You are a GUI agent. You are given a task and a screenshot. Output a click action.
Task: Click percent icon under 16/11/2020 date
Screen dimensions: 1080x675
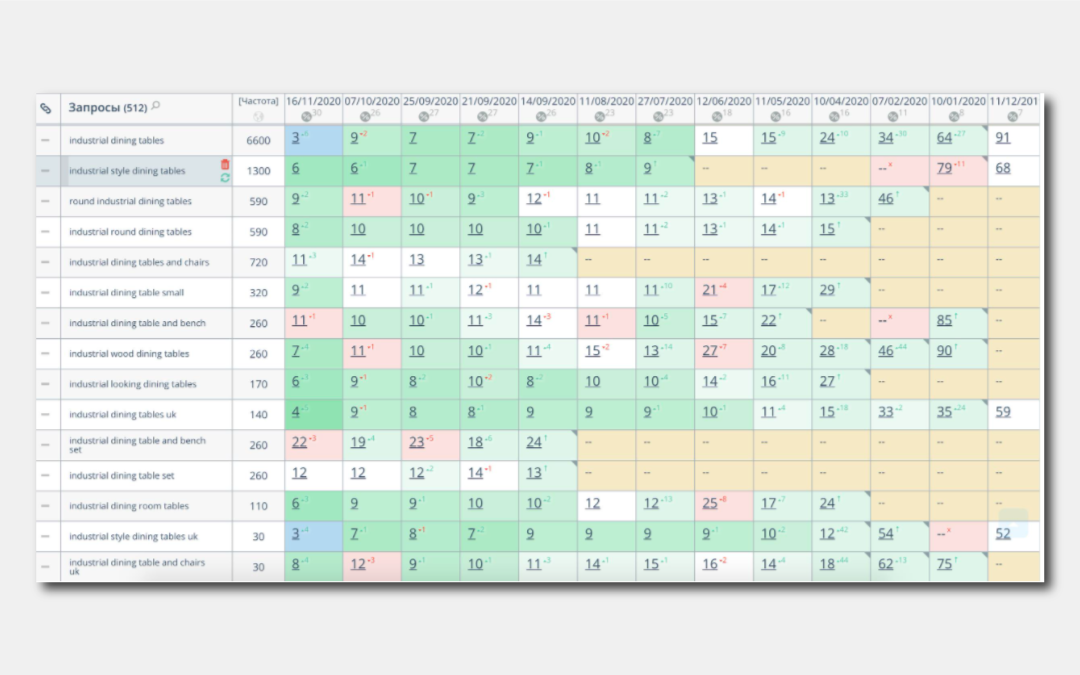[x=307, y=116]
